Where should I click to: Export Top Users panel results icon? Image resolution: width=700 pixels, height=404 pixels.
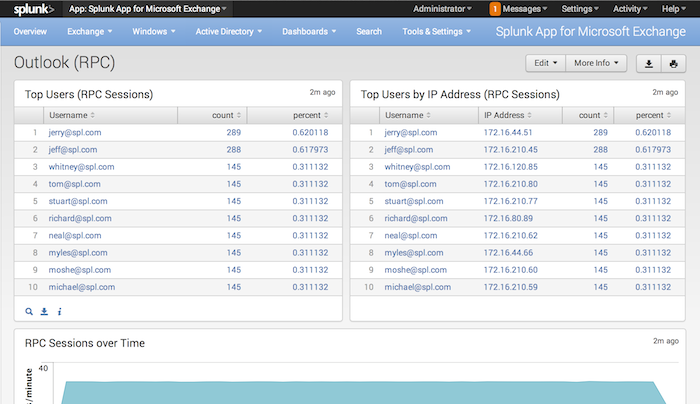44,312
